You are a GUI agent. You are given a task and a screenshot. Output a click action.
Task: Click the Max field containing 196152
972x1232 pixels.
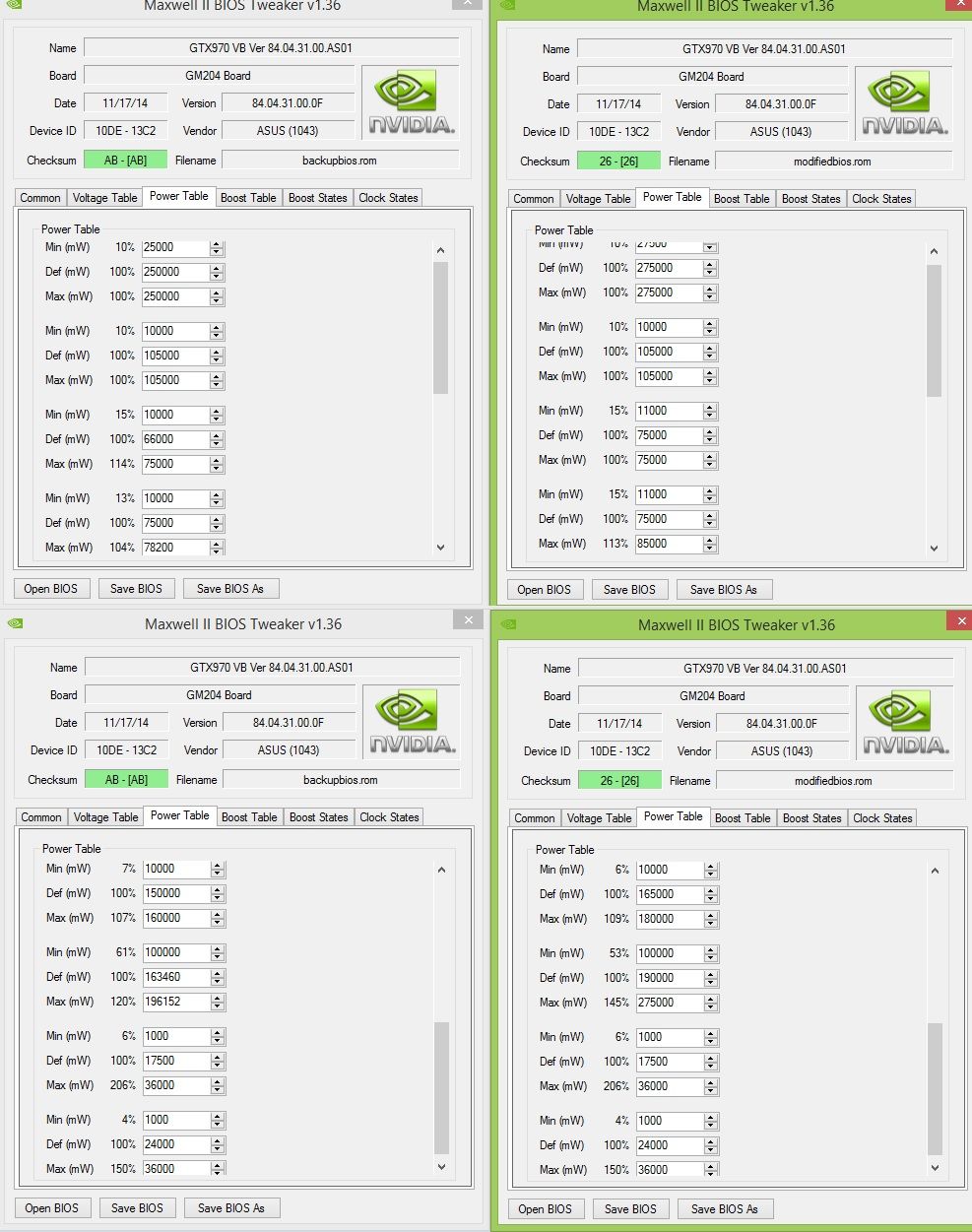[176, 1002]
